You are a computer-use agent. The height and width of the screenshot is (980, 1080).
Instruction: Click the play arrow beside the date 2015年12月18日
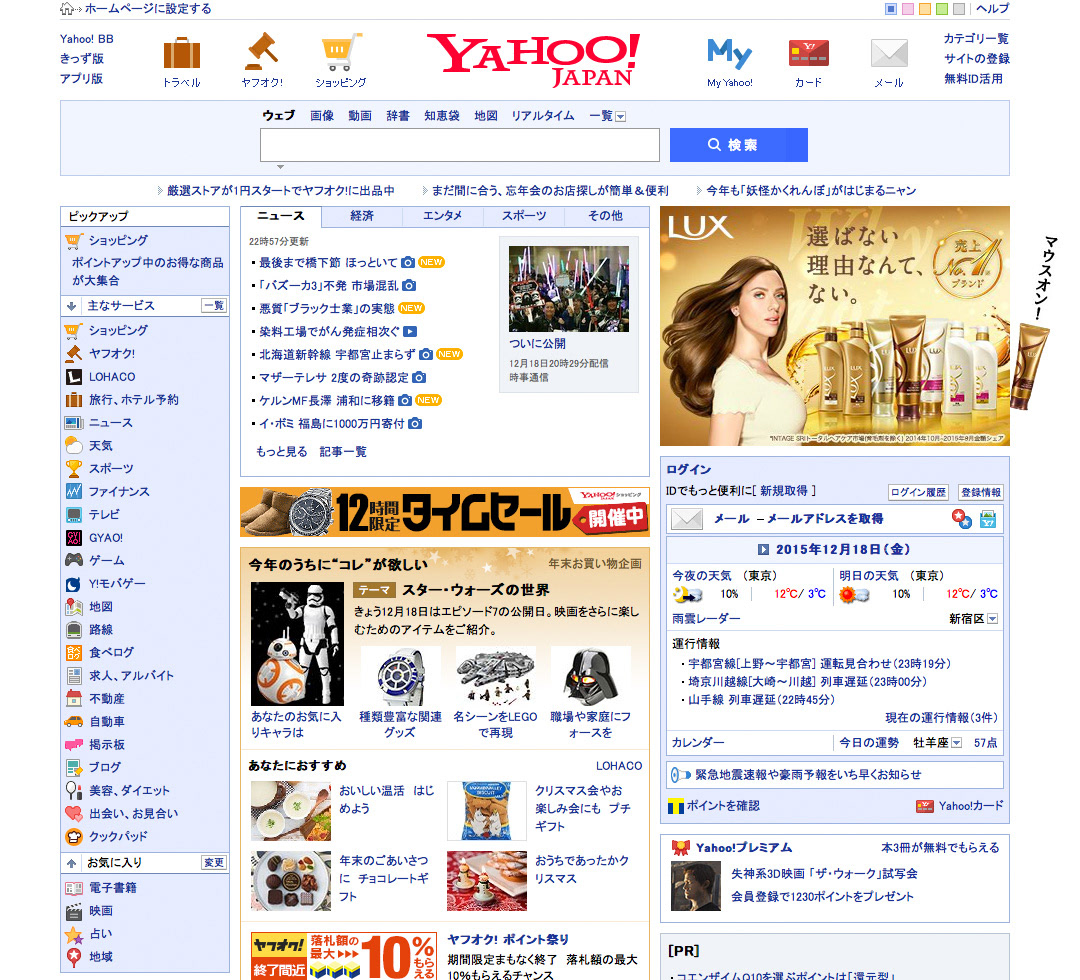(763, 549)
